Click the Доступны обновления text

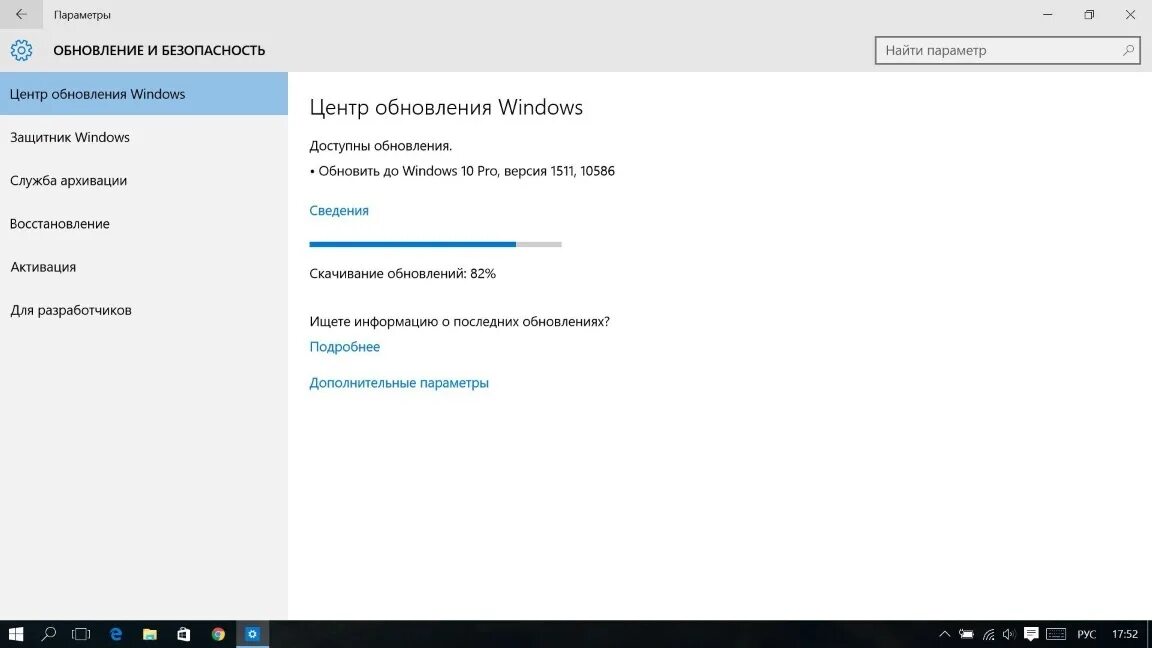(x=381, y=145)
